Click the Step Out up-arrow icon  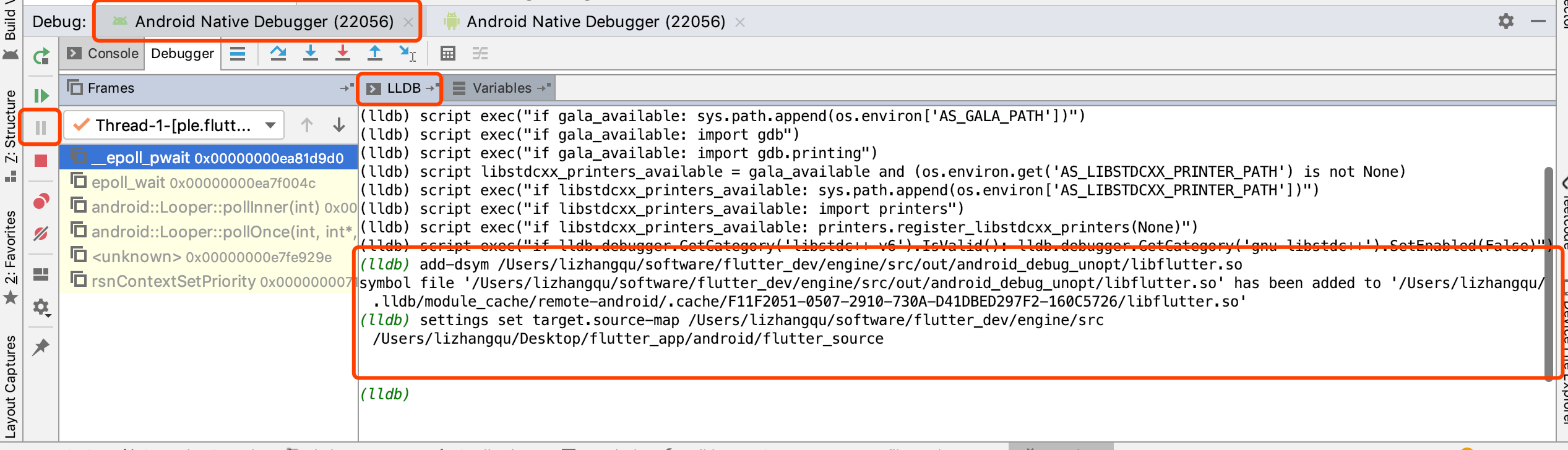point(375,54)
